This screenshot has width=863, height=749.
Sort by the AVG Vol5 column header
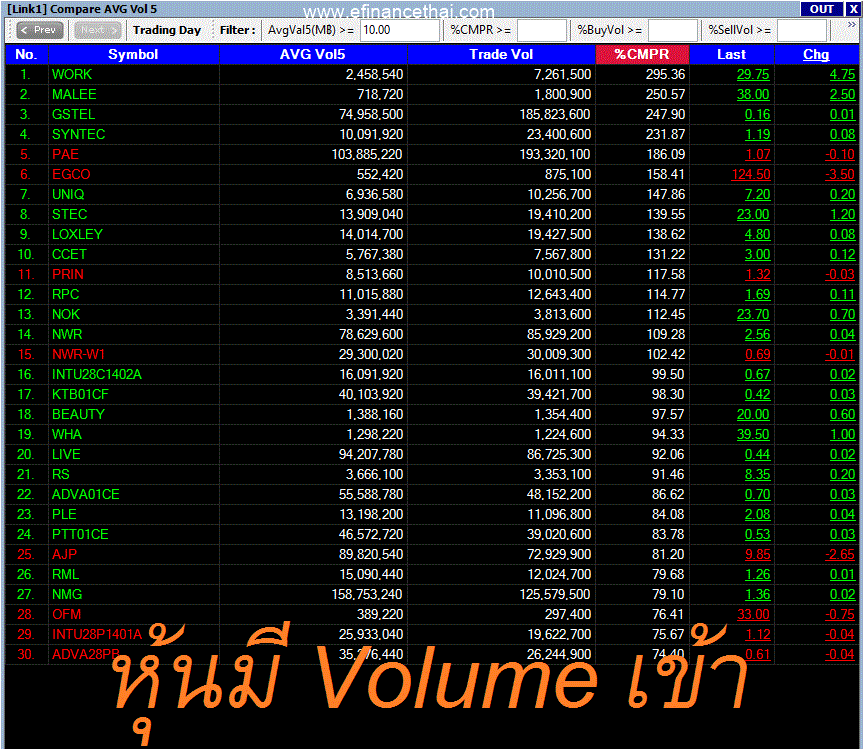click(x=313, y=54)
